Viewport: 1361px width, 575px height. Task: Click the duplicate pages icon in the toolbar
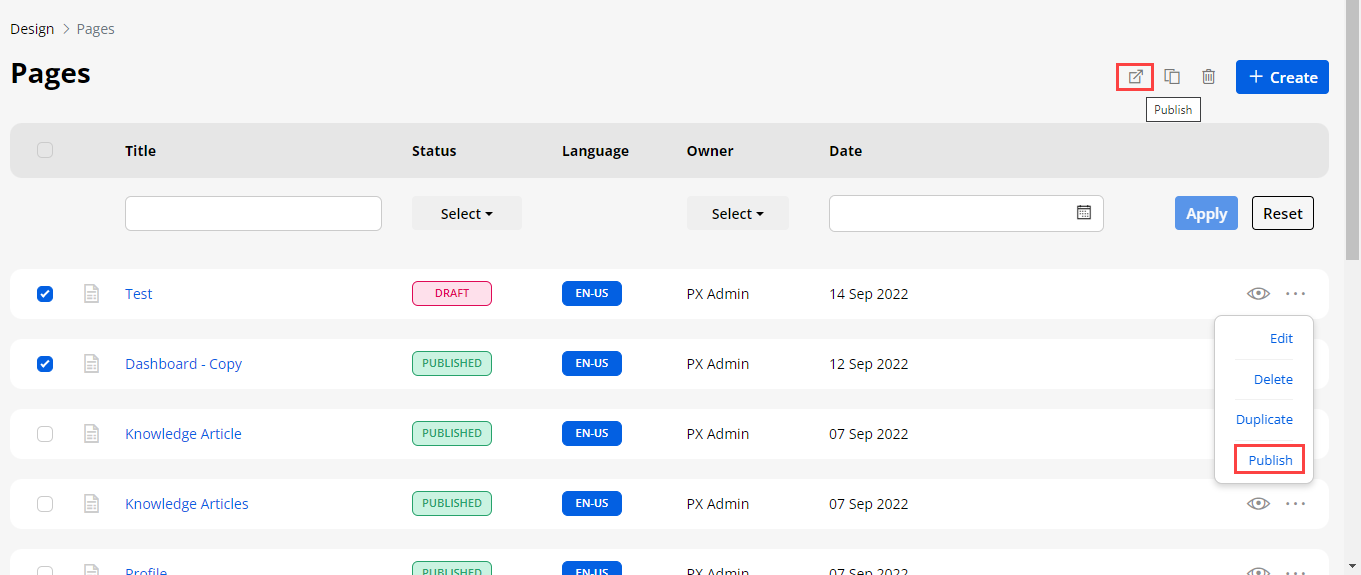click(x=1172, y=77)
